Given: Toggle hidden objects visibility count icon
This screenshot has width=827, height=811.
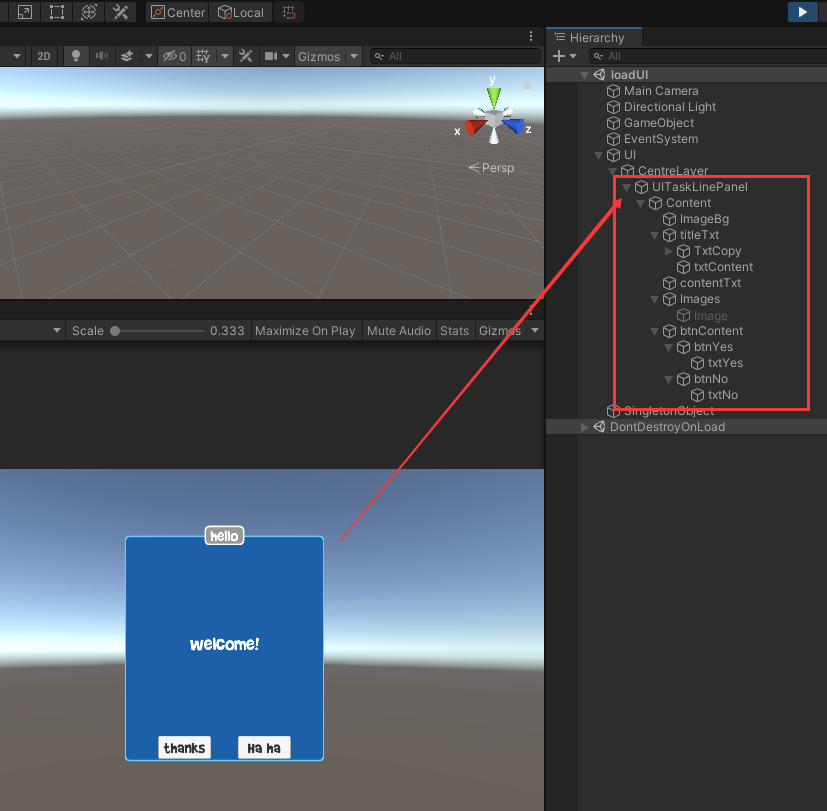Looking at the screenshot, I should (174, 56).
